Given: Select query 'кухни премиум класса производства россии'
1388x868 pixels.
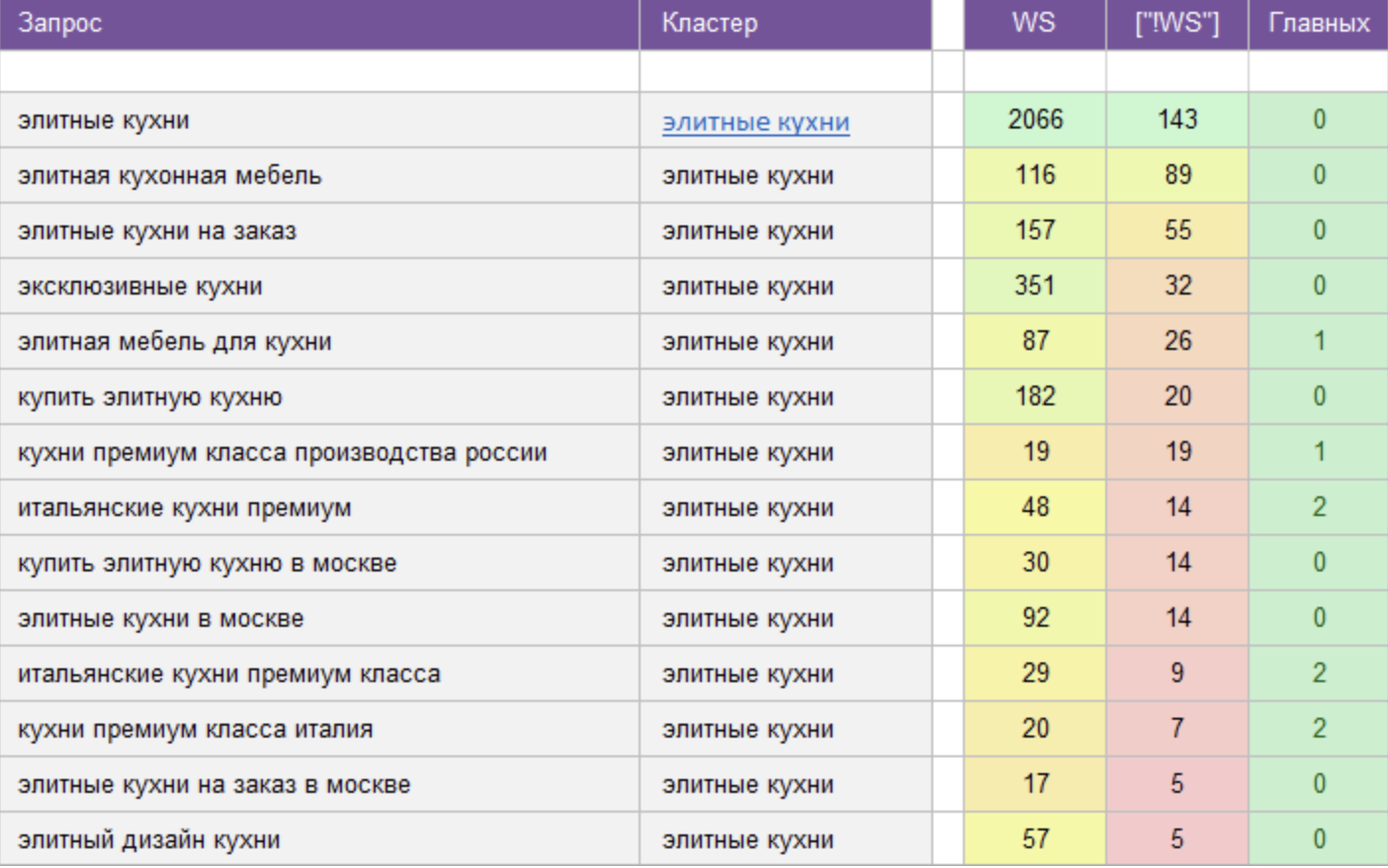Looking at the screenshot, I should pos(319,453).
